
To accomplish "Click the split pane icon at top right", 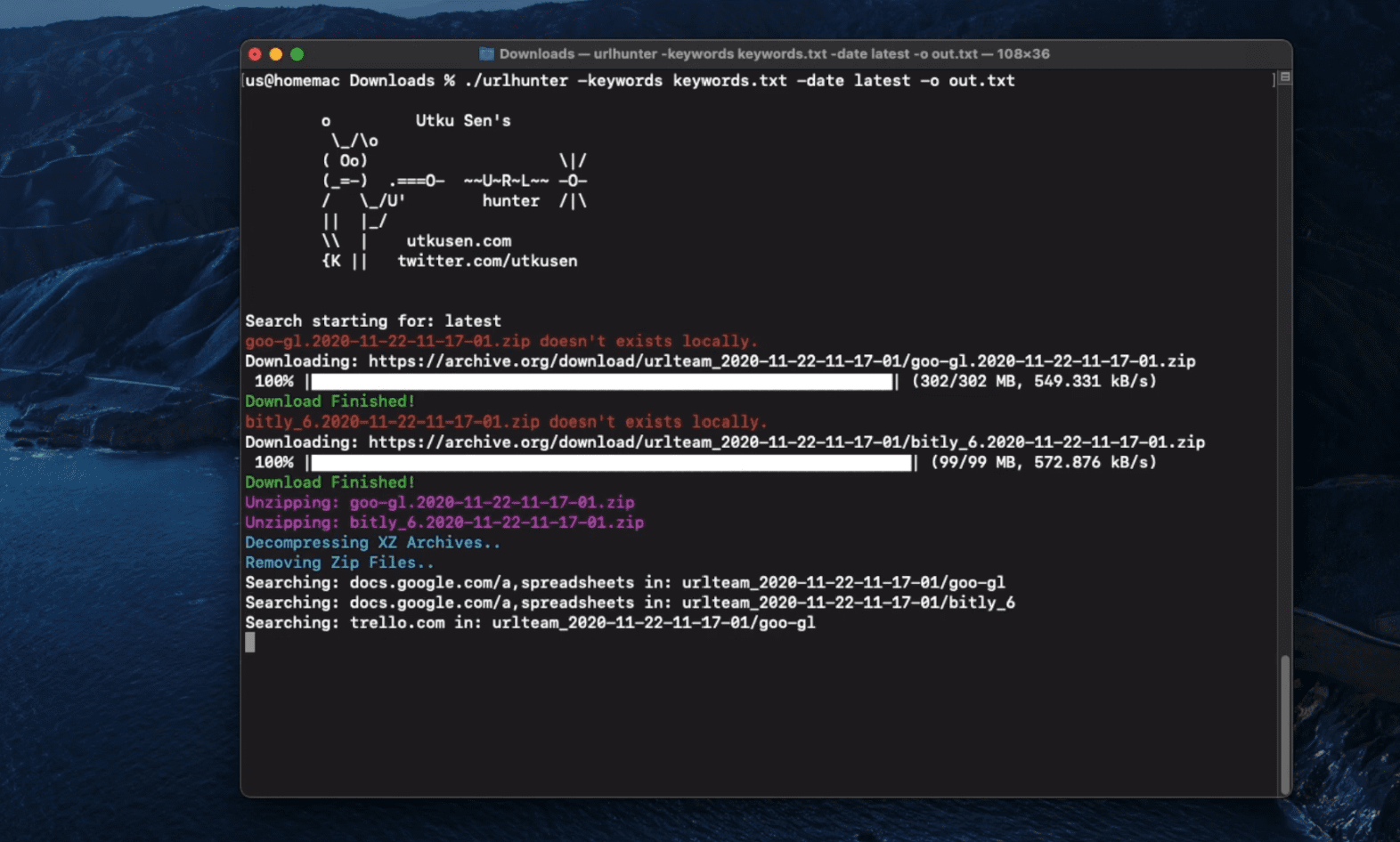I will pos(1285,78).
